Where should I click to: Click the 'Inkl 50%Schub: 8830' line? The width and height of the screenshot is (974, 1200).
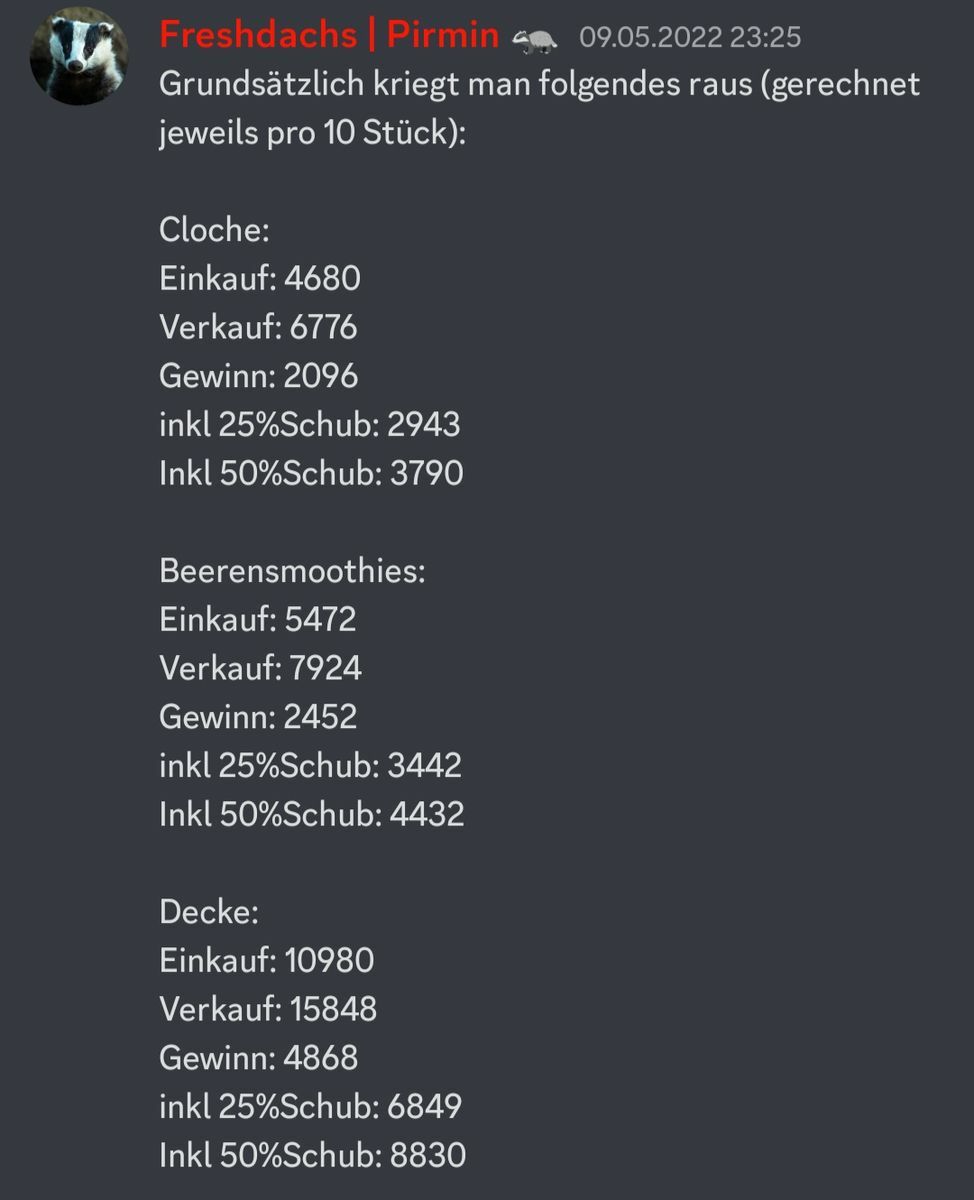[x=312, y=1156]
